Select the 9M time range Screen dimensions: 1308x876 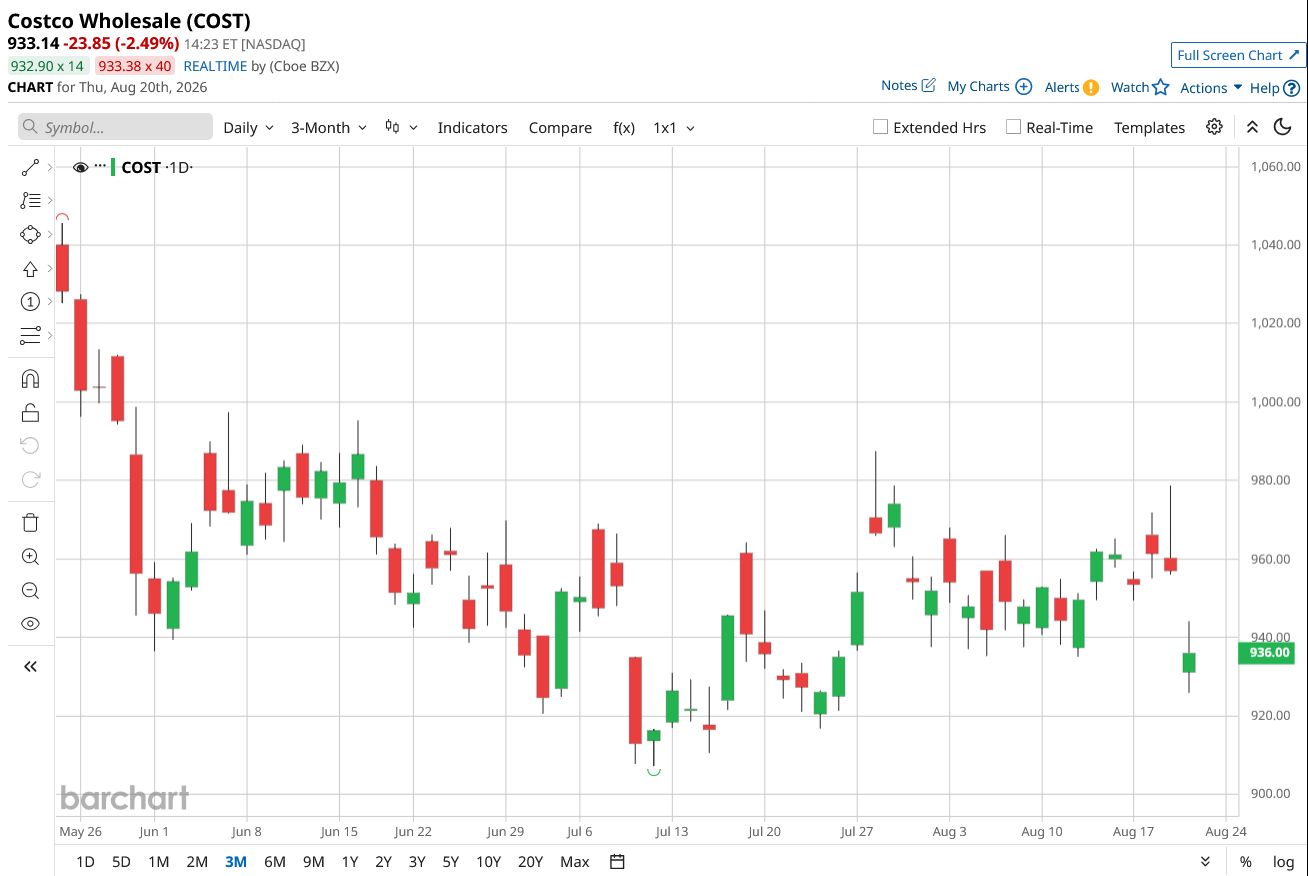tap(314, 862)
